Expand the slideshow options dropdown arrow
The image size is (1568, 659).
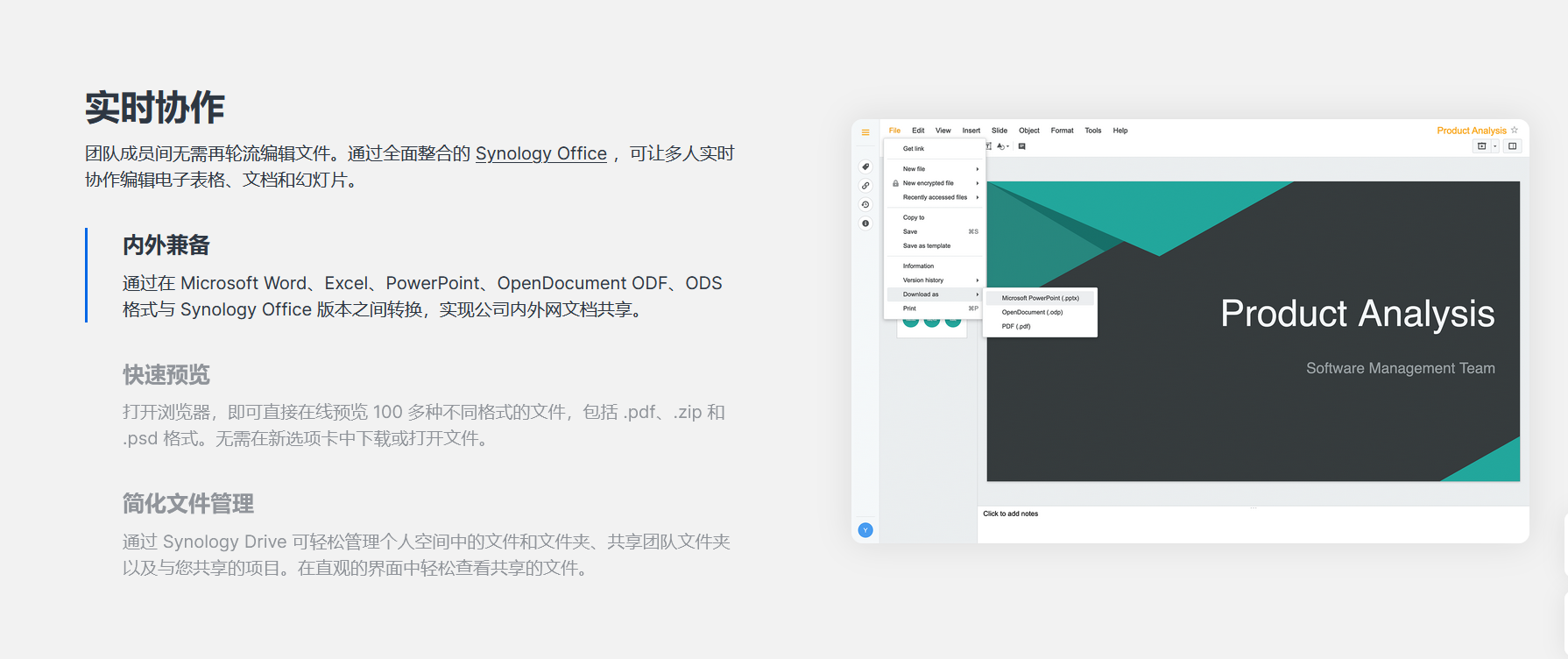(x=1495, y=146)
